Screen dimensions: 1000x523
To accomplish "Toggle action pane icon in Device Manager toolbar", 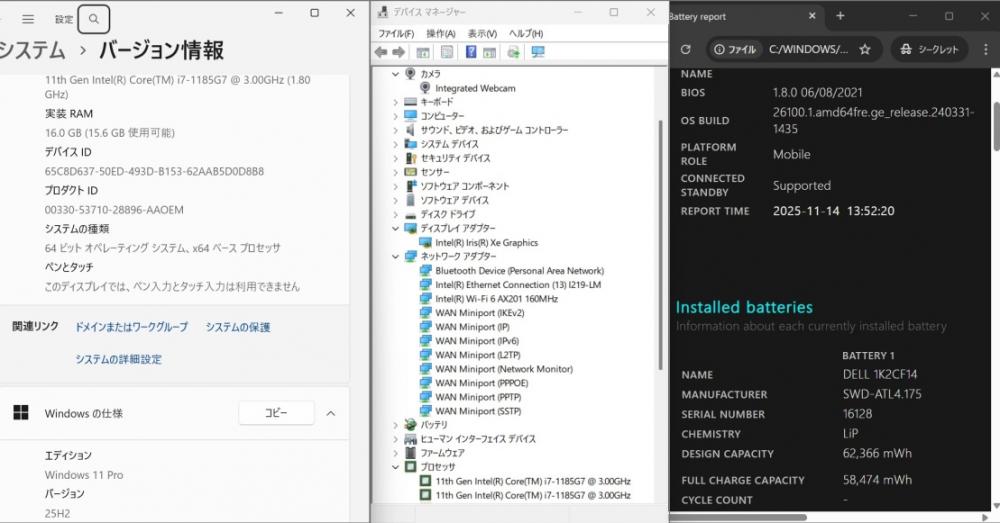I will click(x=489, y=52).
